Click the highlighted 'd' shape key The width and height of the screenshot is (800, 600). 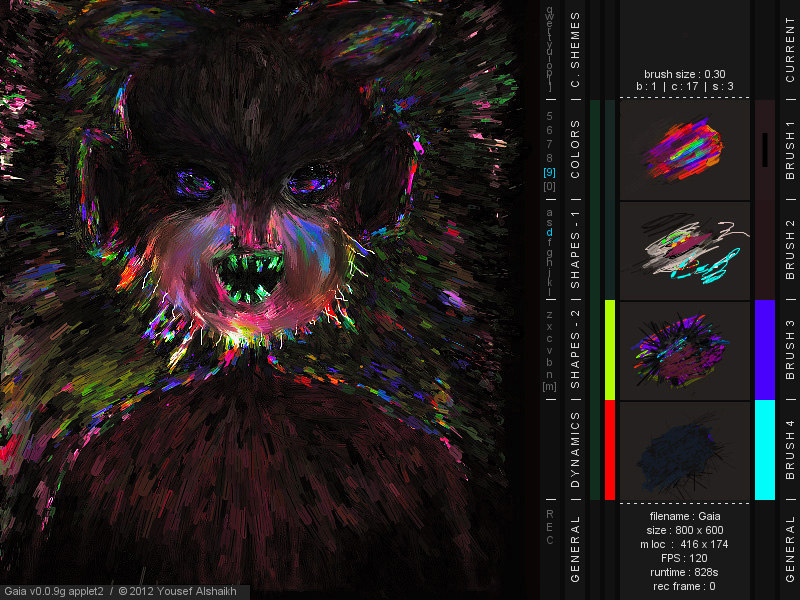(x=549, y=232)
